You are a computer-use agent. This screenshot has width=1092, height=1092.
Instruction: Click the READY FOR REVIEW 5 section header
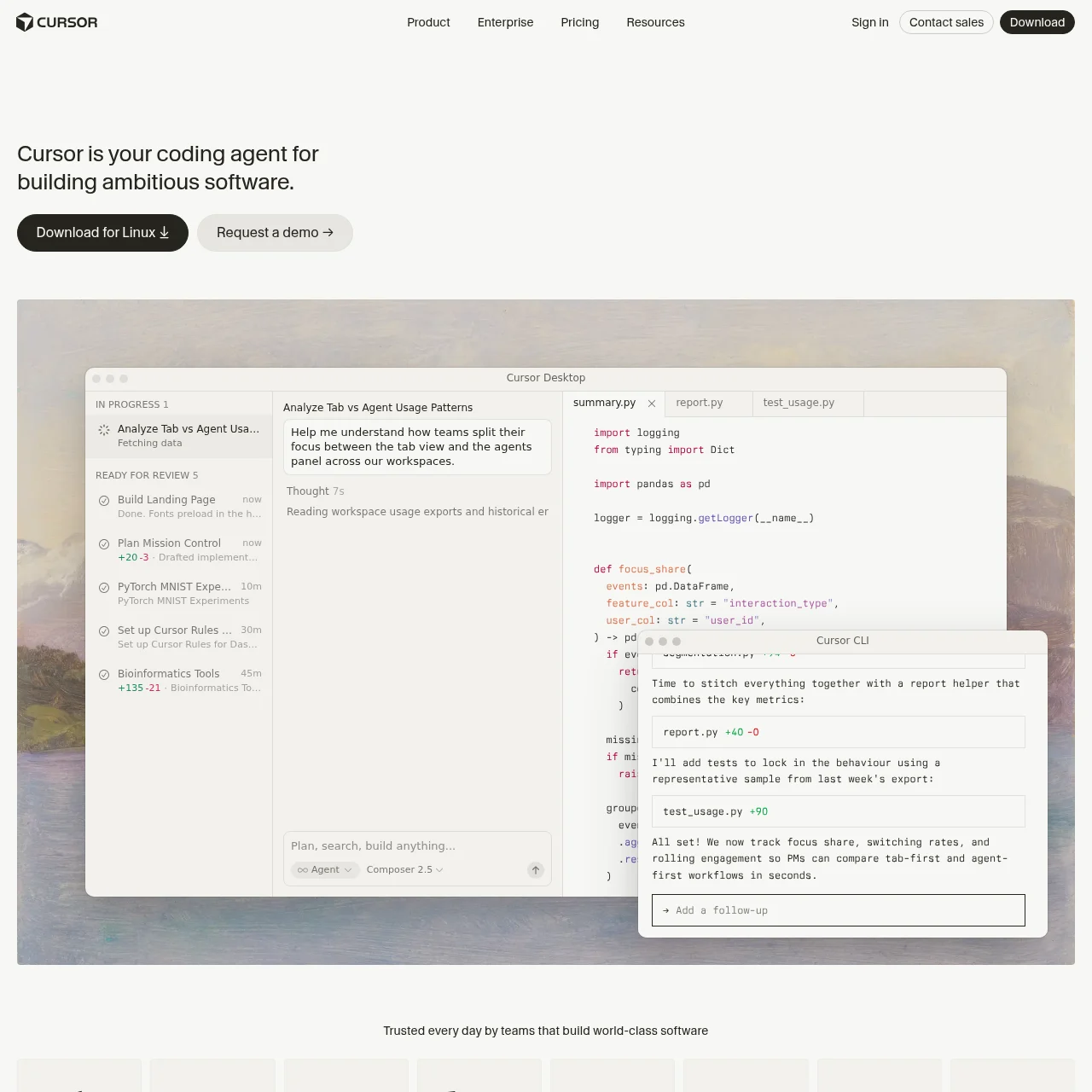click(x=147, y=475)
